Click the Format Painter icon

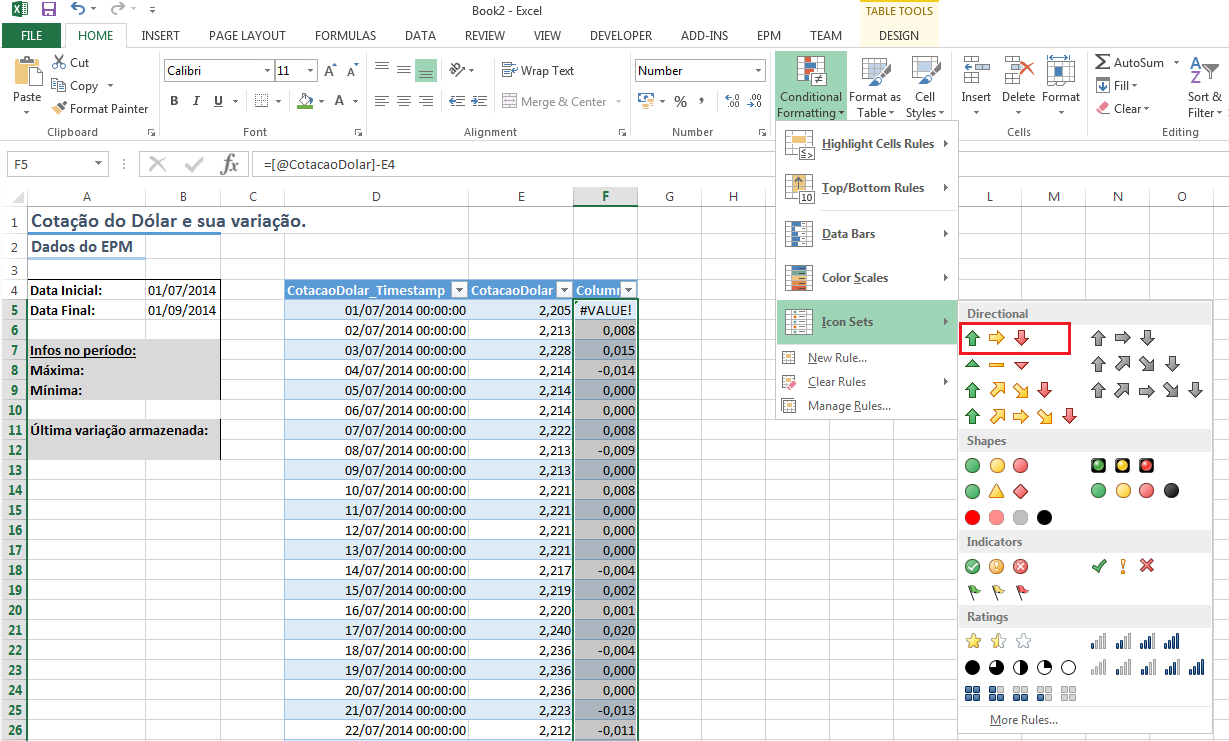(60, 109)
